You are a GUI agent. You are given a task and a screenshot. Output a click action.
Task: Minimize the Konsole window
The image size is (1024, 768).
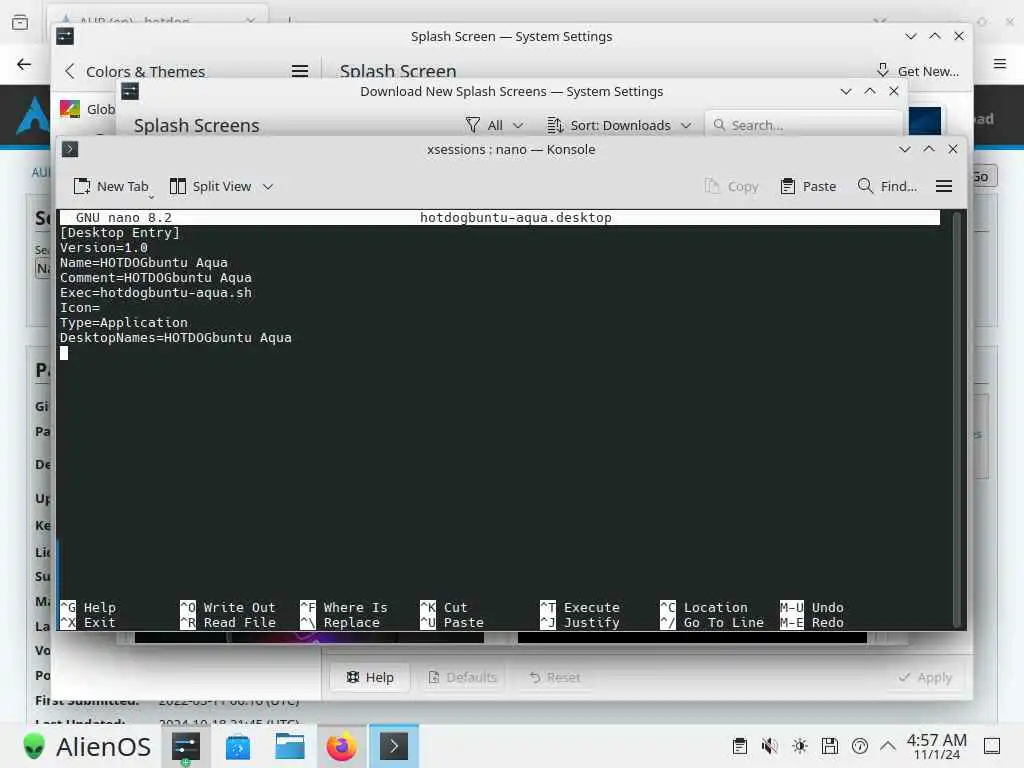(x=904, y=150)
